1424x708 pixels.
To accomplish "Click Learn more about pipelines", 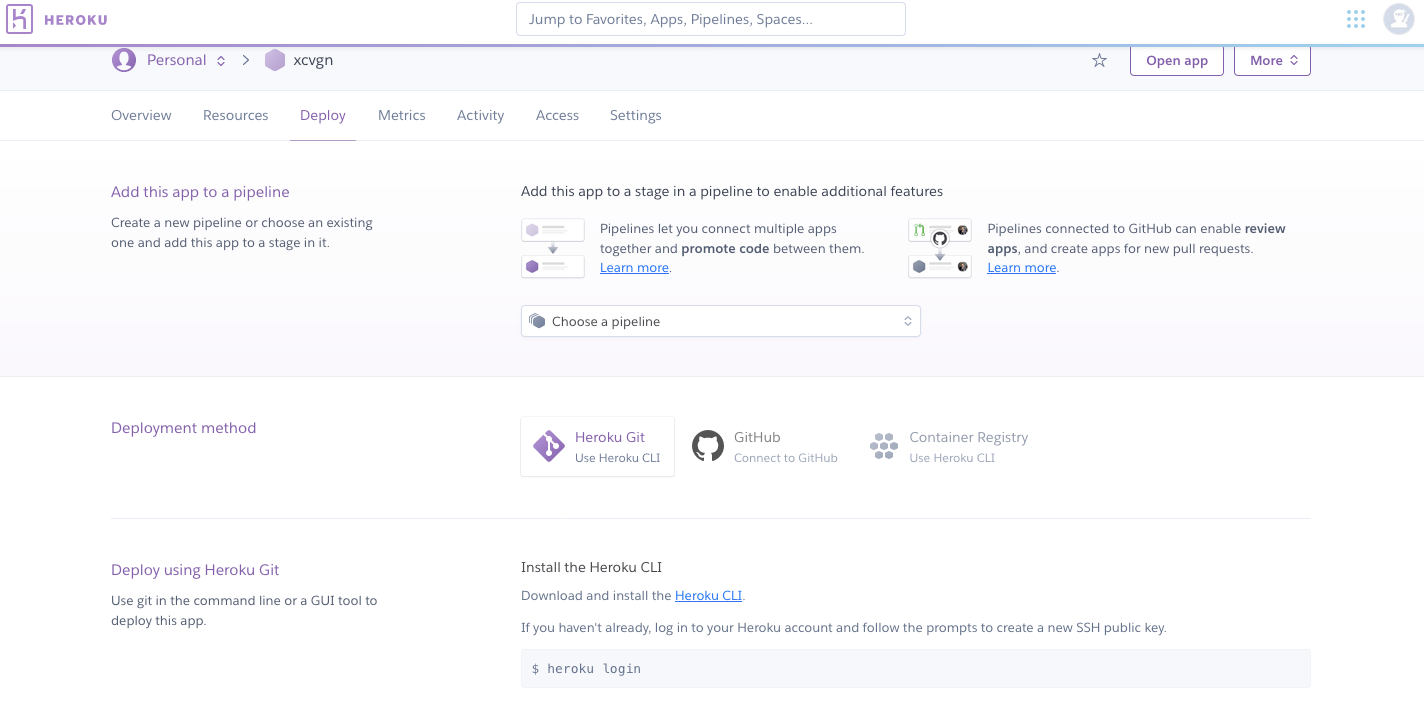I will tap(634, 267).
